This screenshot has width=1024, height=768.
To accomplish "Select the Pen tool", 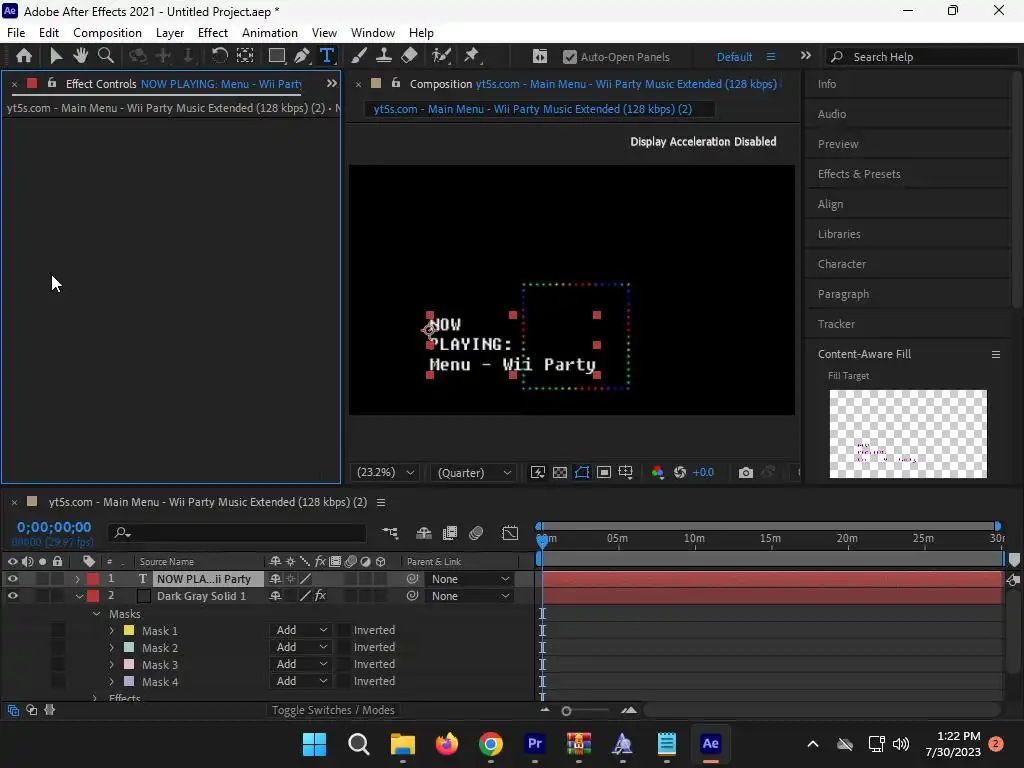I will tap(302, 56).
